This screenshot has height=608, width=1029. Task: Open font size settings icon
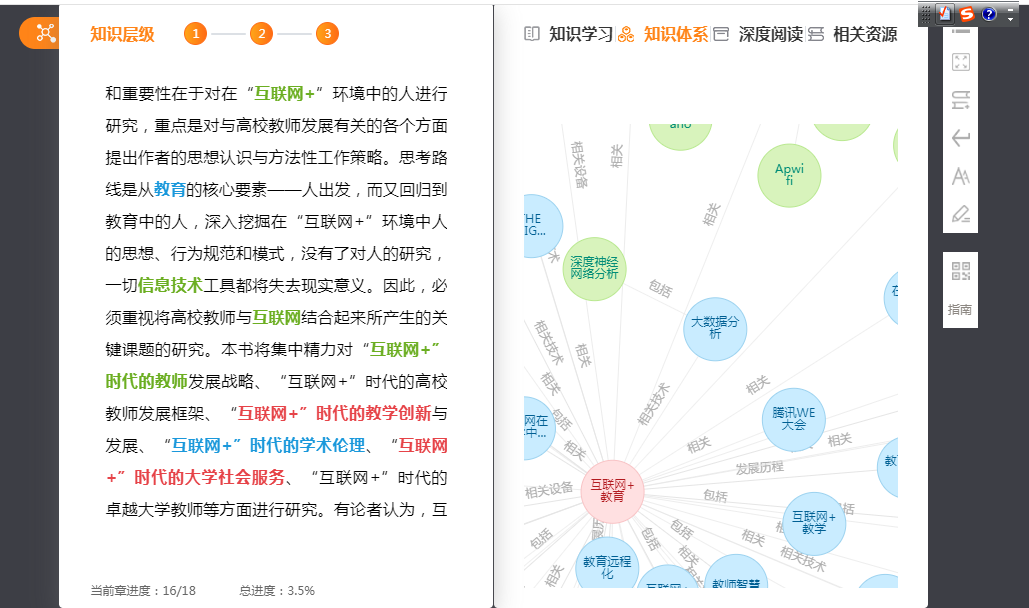pyautogui.click(x=960, y=177)
